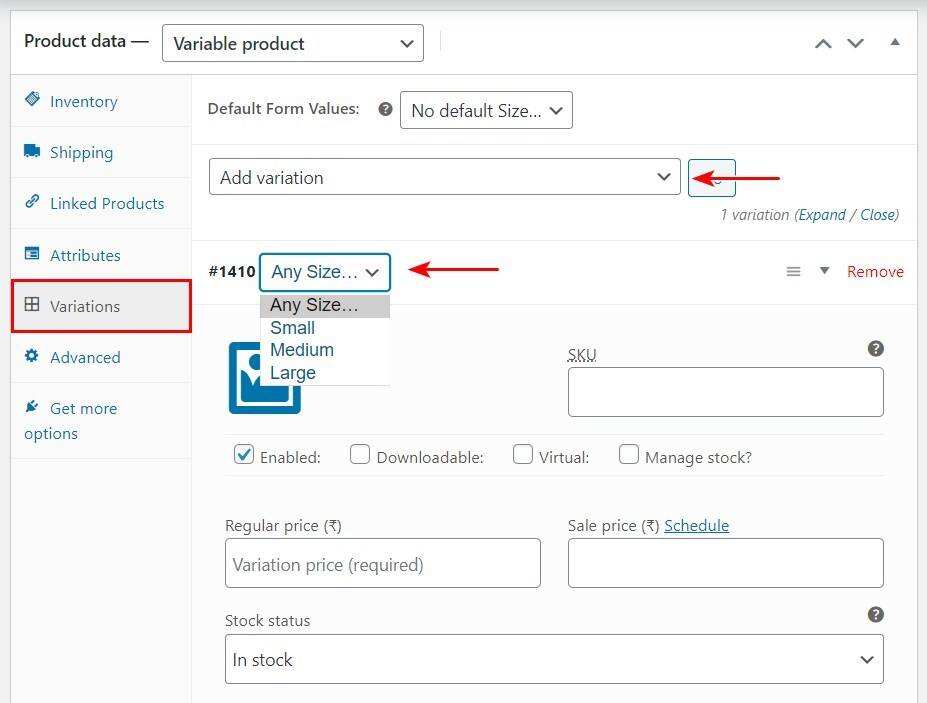
Task: Choose Medium from the size list
Action: pos(301,350)
